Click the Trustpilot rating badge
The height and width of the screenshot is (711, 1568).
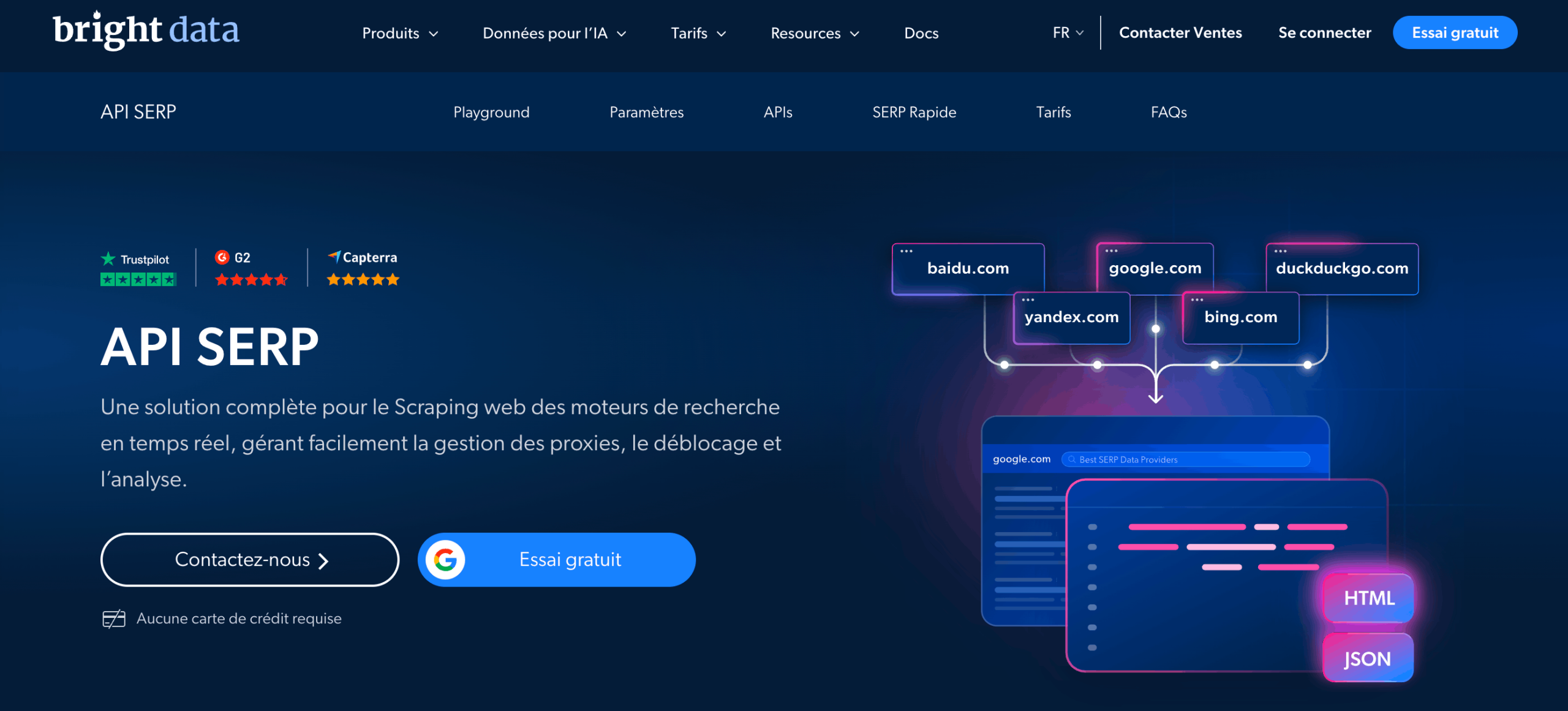(x=138, y=268)
